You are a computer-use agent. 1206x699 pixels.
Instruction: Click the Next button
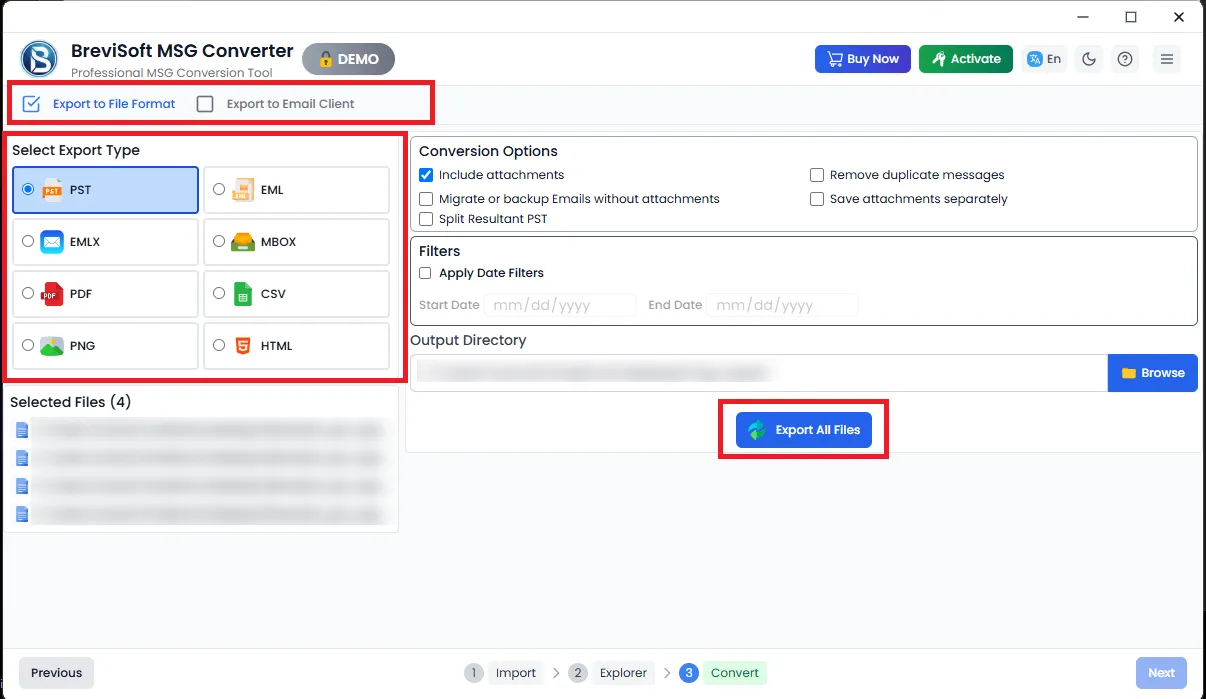click(1161, 673)
